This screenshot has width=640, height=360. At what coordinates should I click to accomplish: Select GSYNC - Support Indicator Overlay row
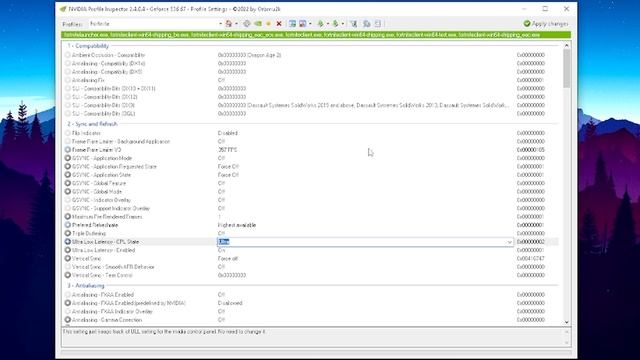click(x=310, y=208)
